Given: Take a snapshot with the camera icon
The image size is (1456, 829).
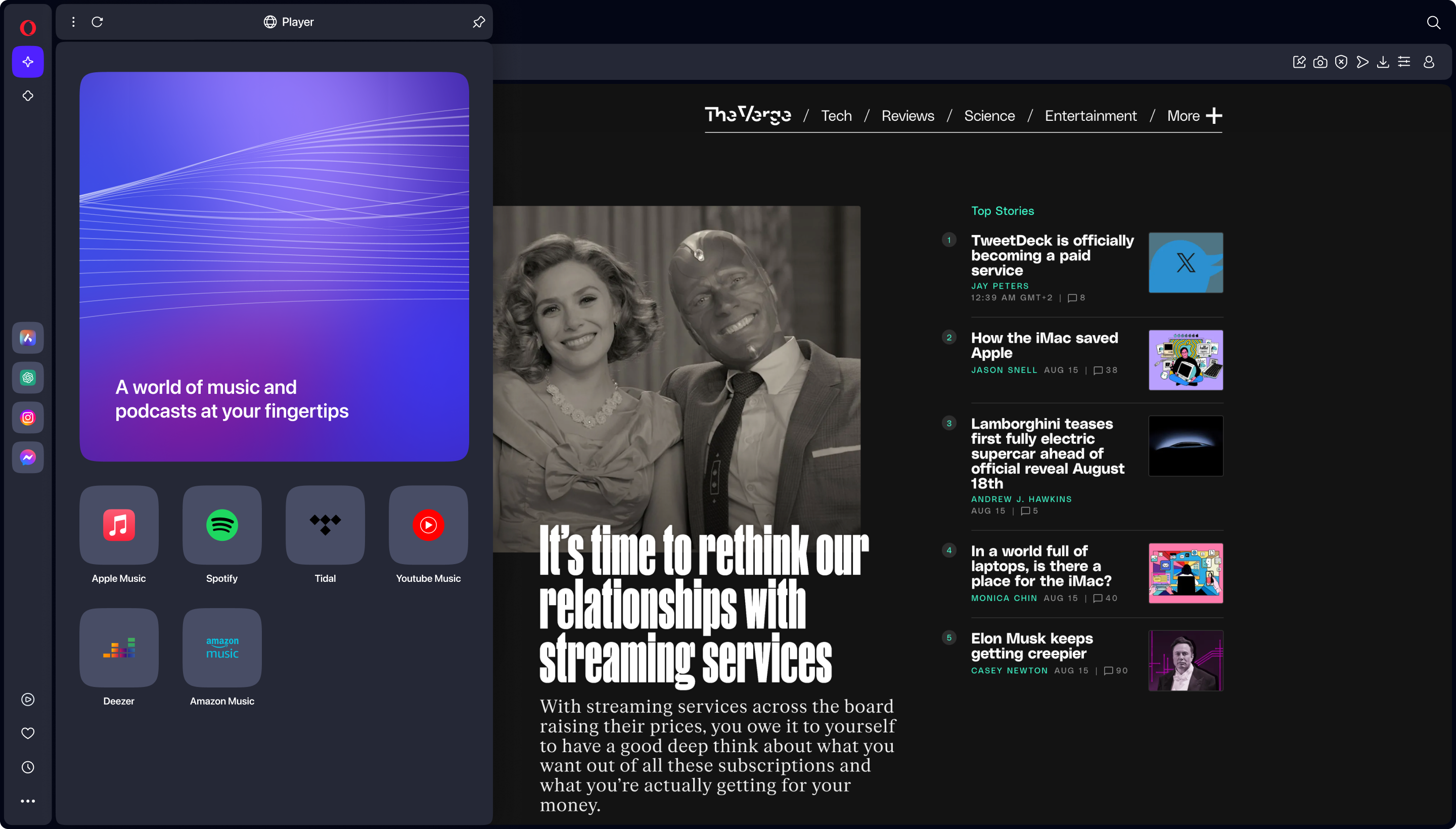Looking at the screenshot, I should (x=1320, y=62).
